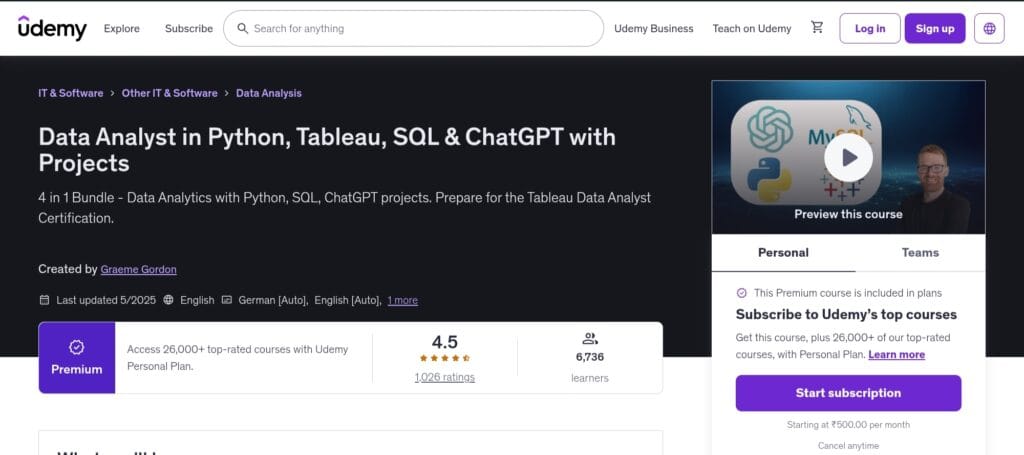Click the globe icon beside English
The width and height of the screenshot is (1024, 455).
click(x=168, y=300)
